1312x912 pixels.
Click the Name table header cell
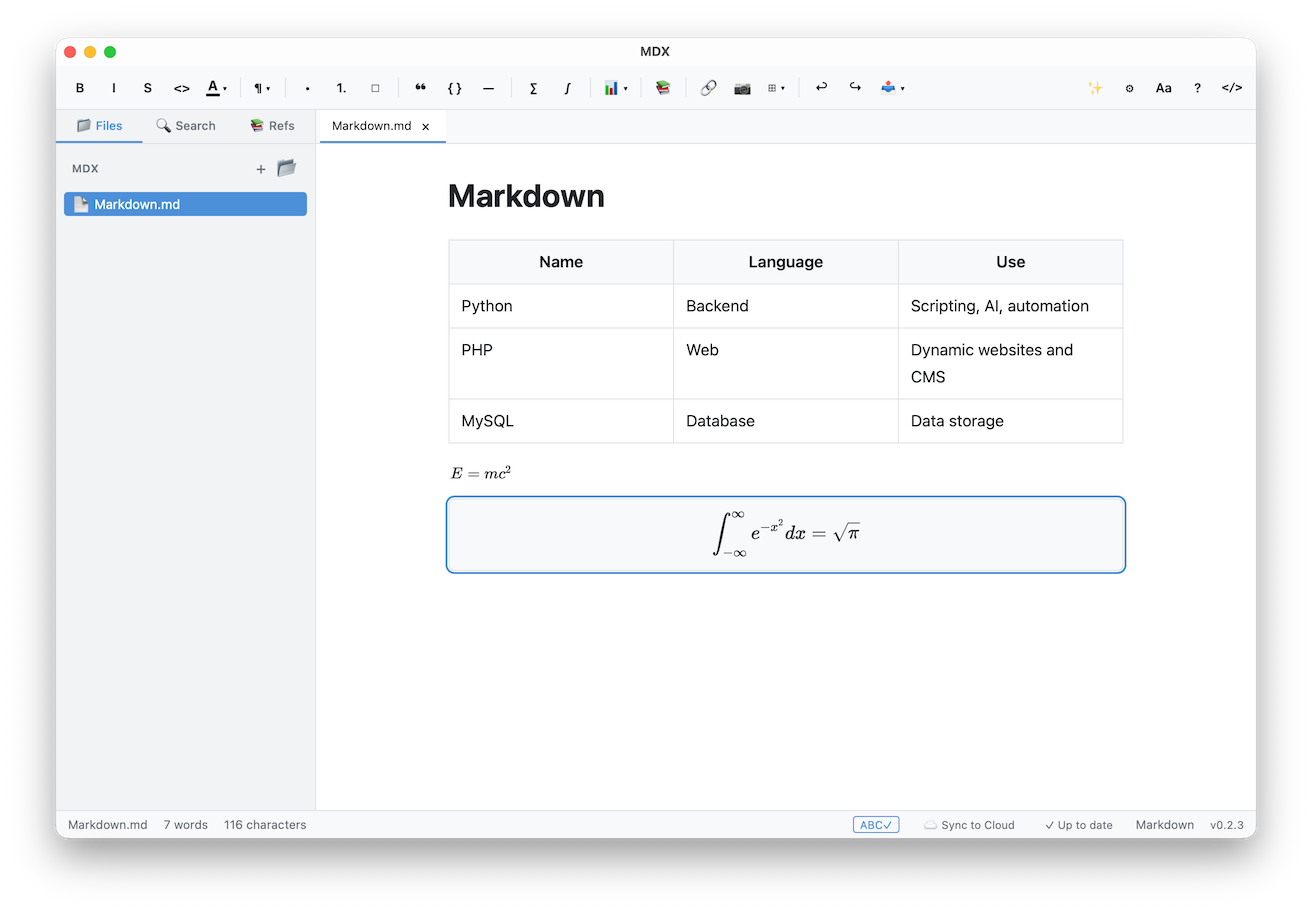(x=561, y=262)
